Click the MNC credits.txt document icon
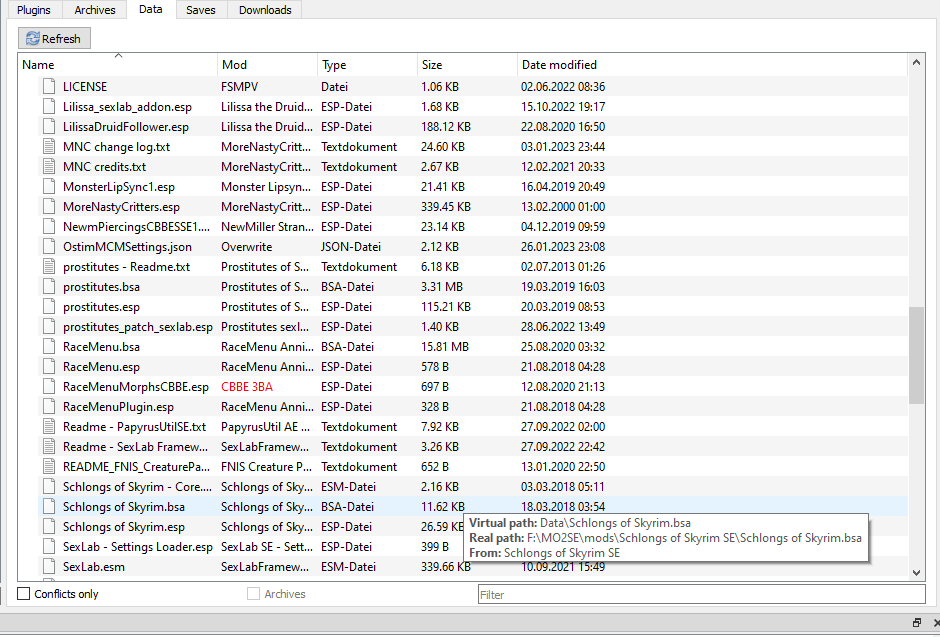Screen dimensions: 940x637 (x=49, y=167)
